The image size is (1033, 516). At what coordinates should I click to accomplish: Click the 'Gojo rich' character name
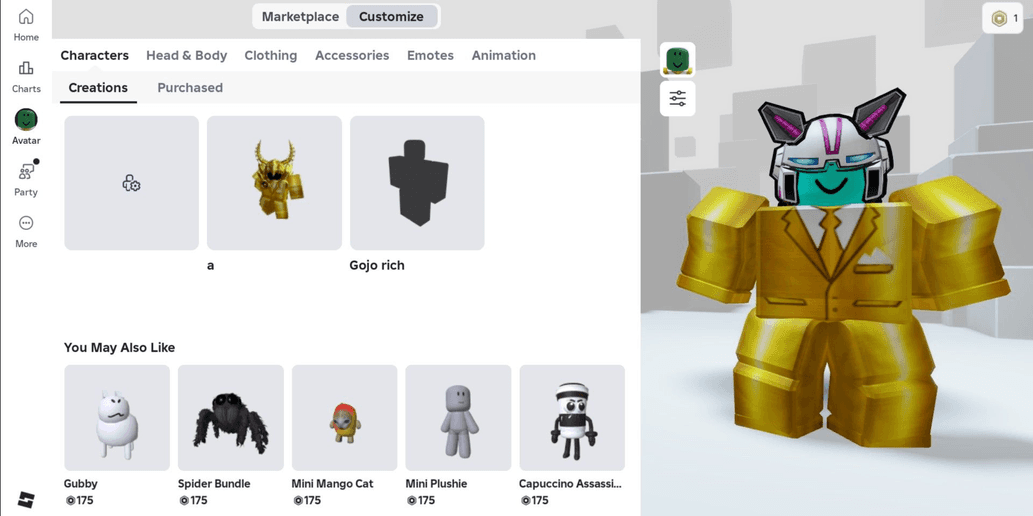tap(377, 266)
